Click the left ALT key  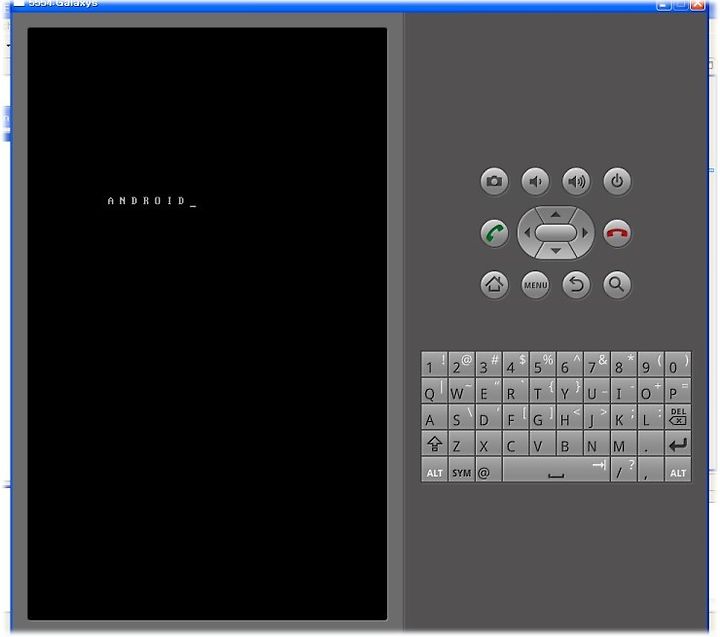point(434,469)
